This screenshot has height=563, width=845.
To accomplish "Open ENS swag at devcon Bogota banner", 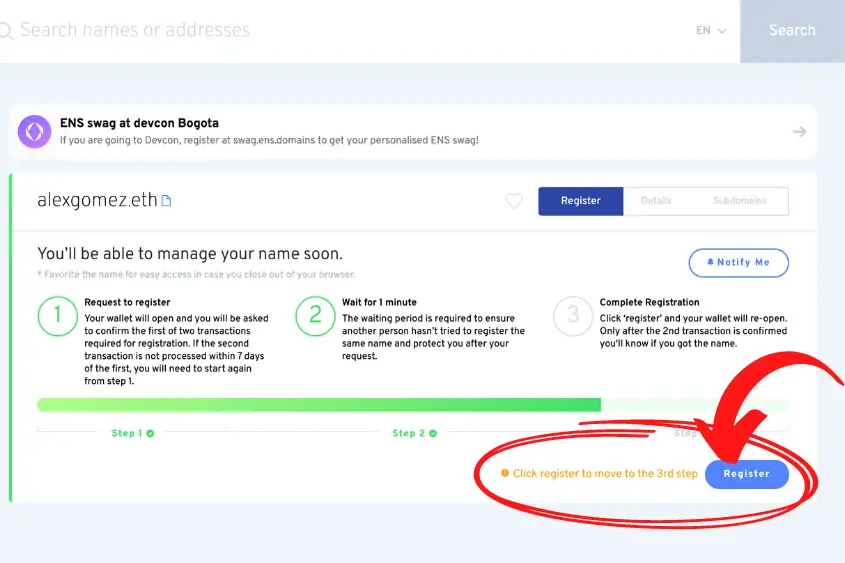I will pyautogui.click(x=412, y=131).
